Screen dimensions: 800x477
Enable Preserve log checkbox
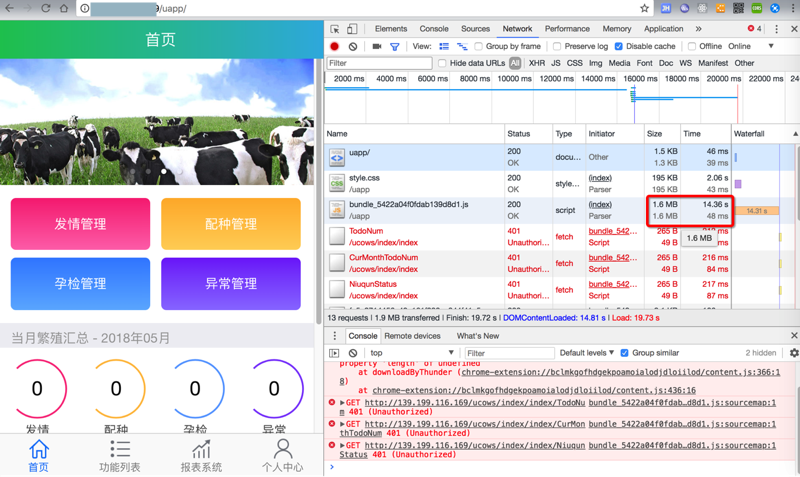[557, 46]
